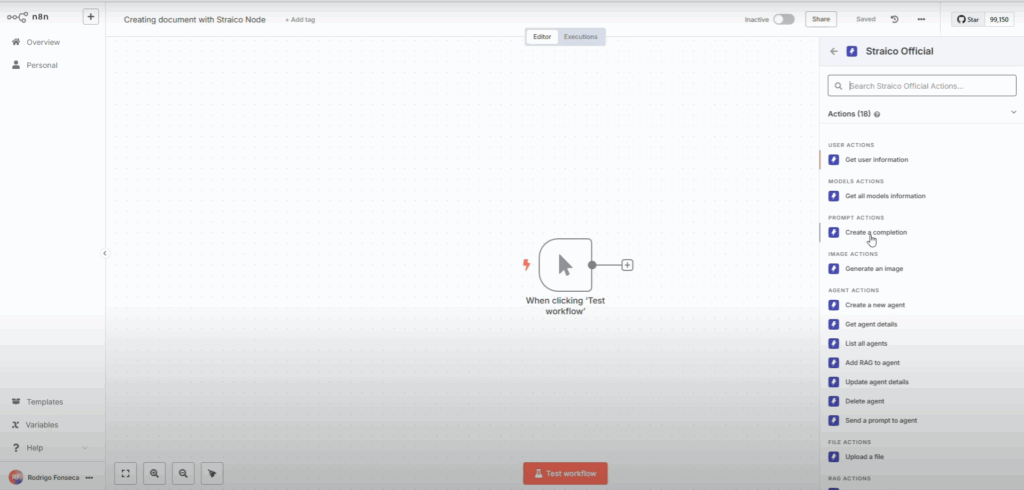The width and height of the screenshot is (1024, 490).
Task: Collapse the Actions (18) section chevron
Action: pos(1014,112)
